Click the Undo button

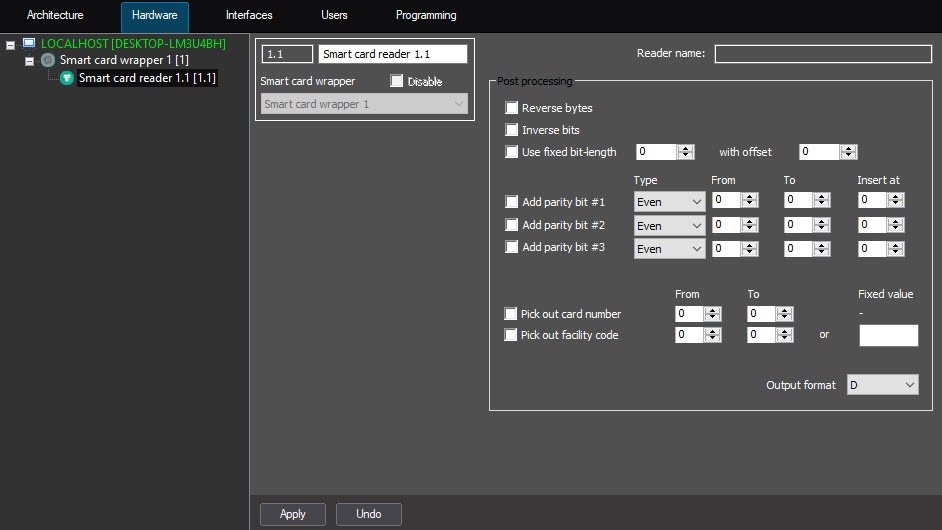[x=368, y=514]
